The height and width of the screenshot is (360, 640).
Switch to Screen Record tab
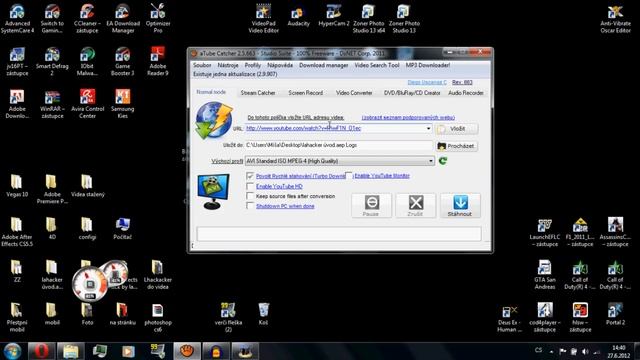click(306, 93)
